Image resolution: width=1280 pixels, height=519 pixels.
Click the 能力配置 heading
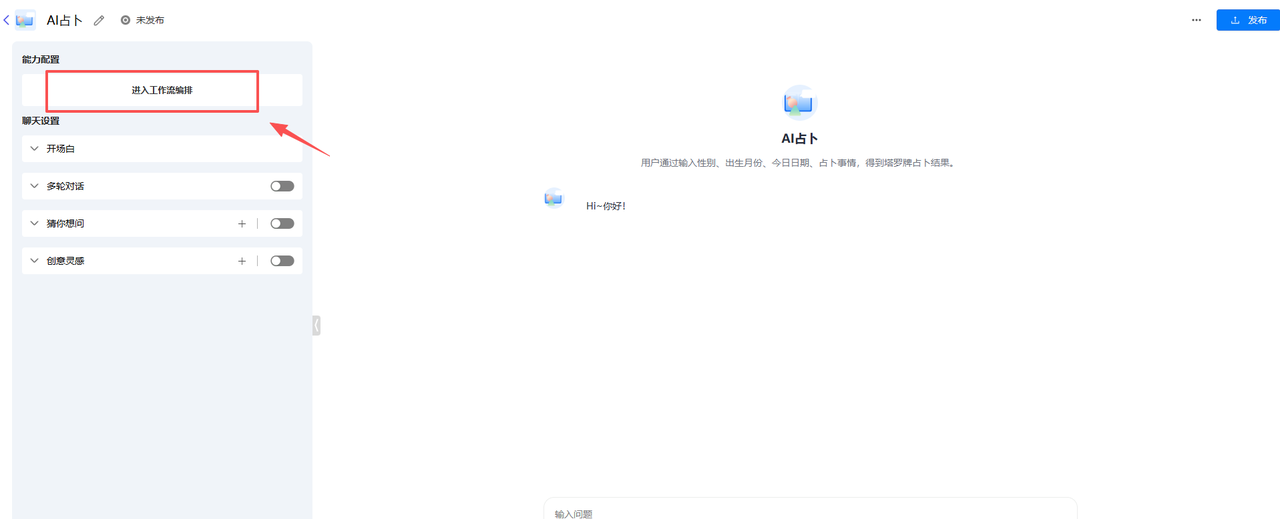41,60
